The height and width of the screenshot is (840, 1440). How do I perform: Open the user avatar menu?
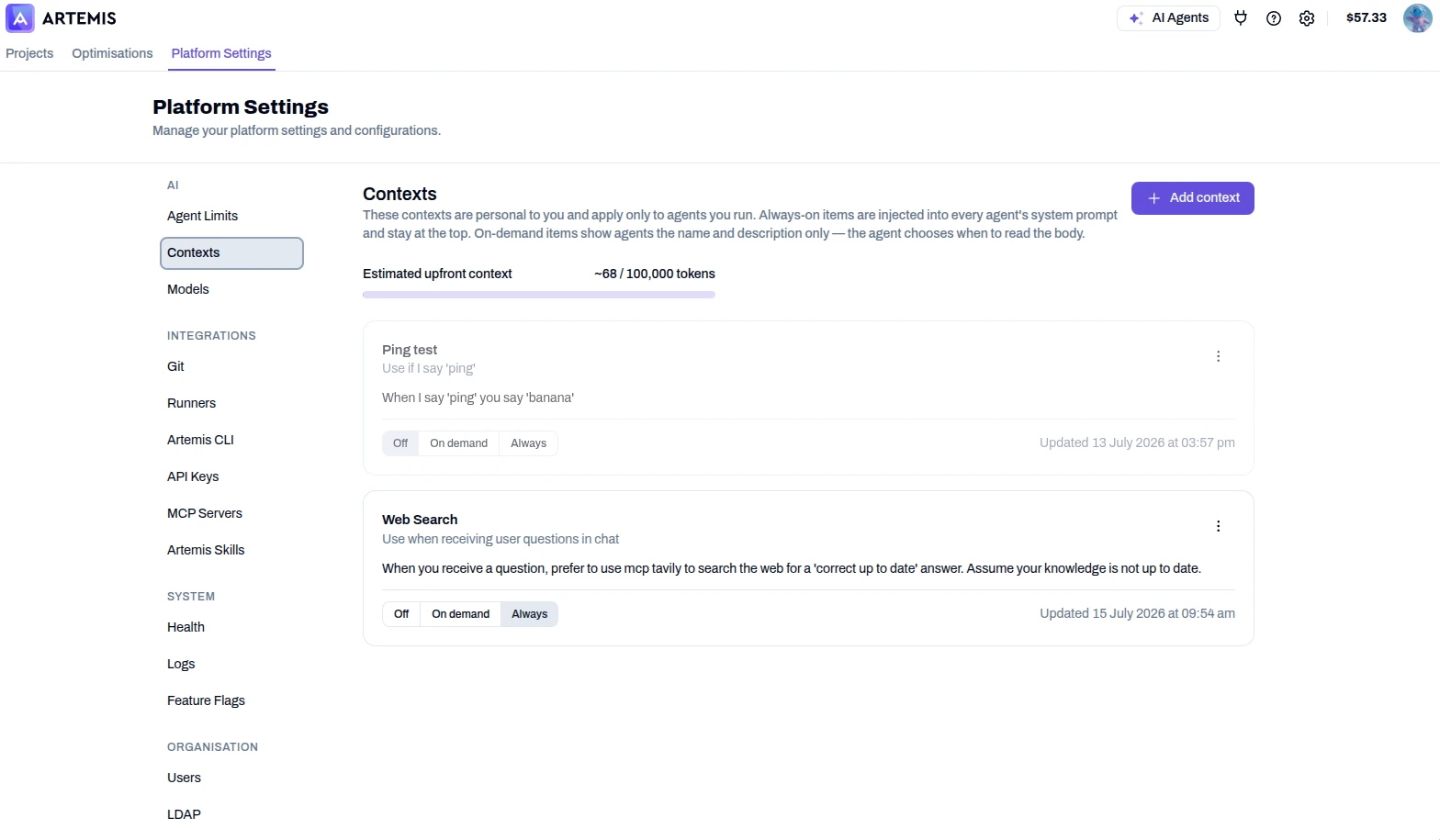click(x=1418, y=17)
